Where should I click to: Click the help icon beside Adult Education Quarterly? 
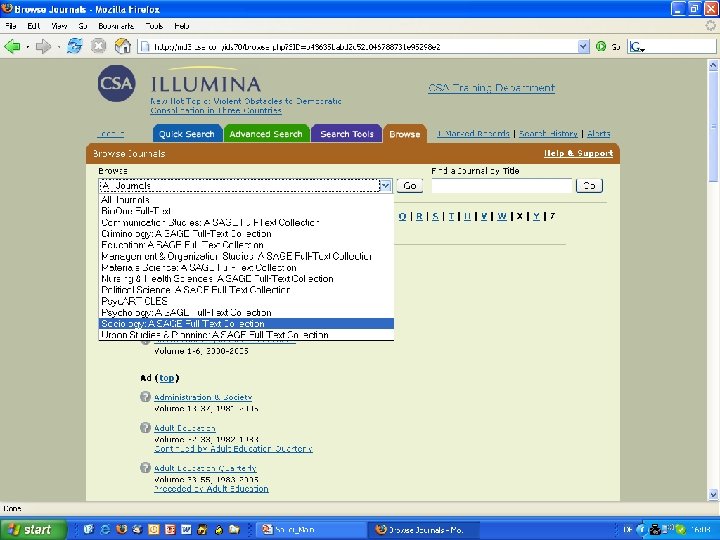point(145,467)
